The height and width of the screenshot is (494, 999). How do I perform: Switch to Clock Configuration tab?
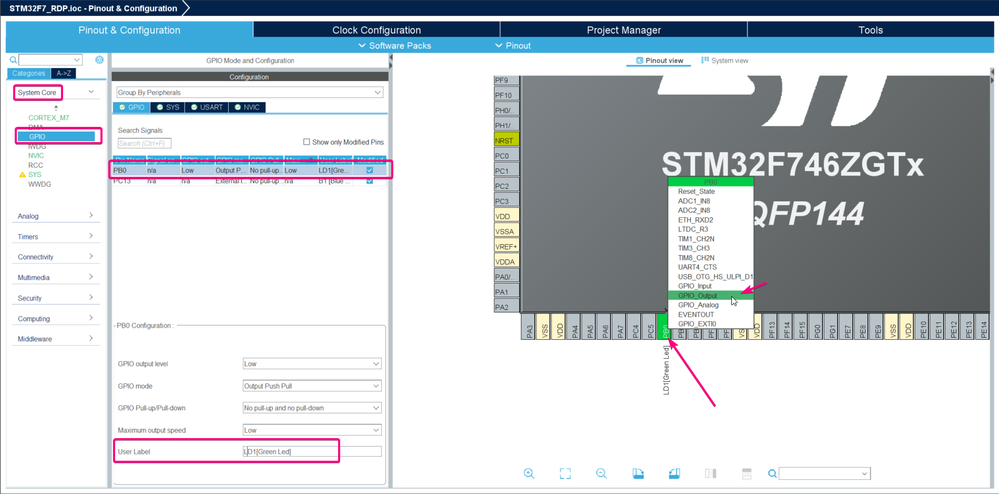click(377, 30)
